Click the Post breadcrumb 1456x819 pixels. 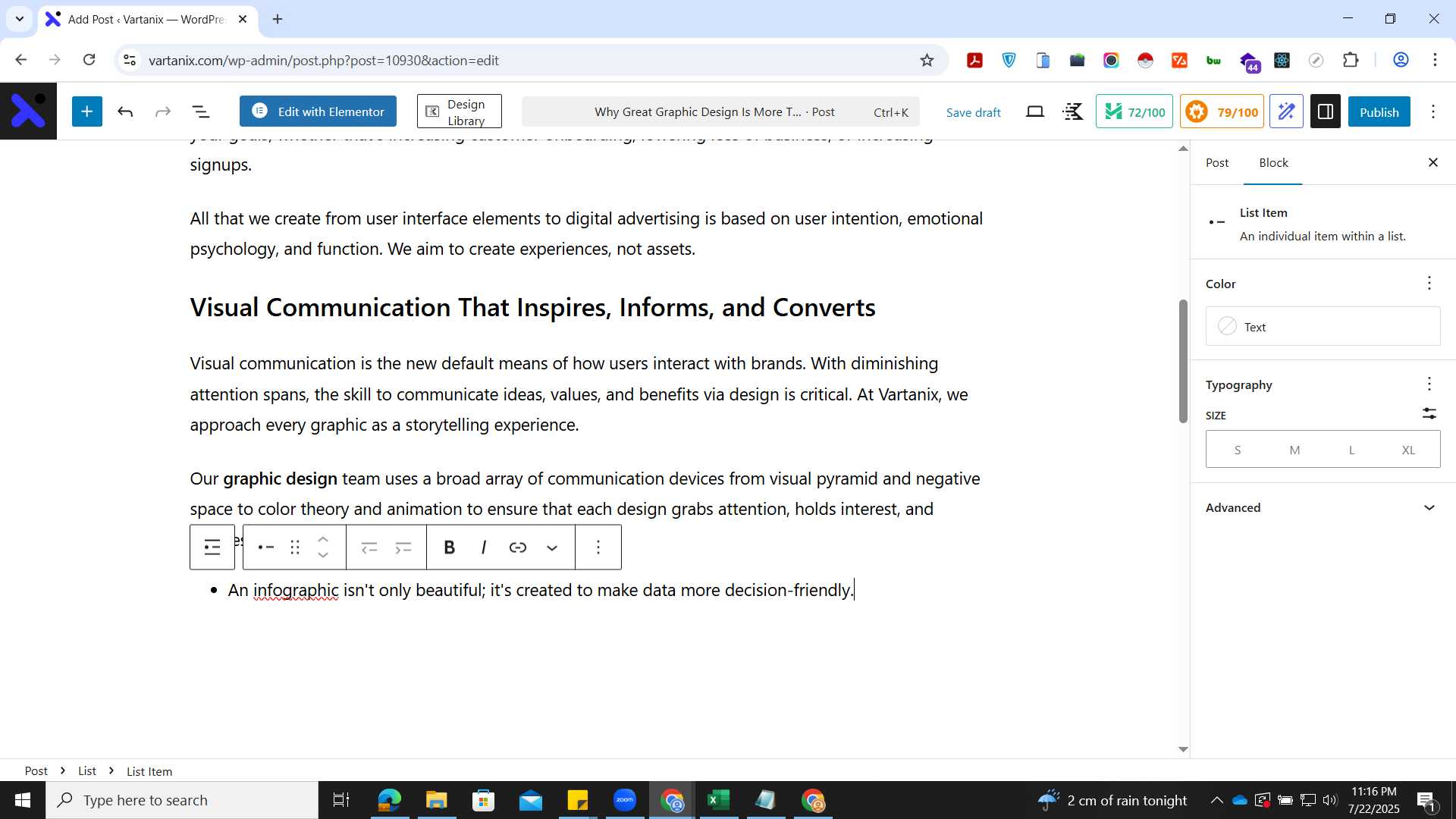pos(36,770)
